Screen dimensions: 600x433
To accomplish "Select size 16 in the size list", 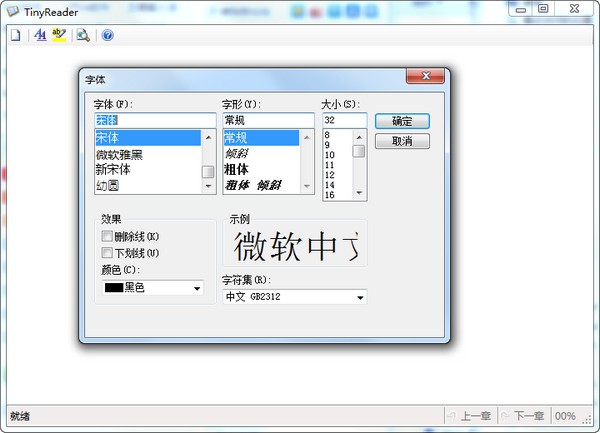I will pyautogui.click(x=337, y=195).
